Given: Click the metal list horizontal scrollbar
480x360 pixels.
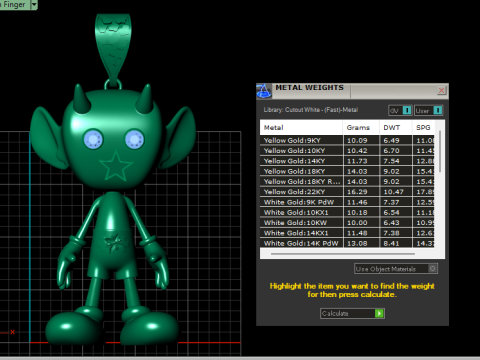Looking at the screenshot, I should click(x=343, y=254).
